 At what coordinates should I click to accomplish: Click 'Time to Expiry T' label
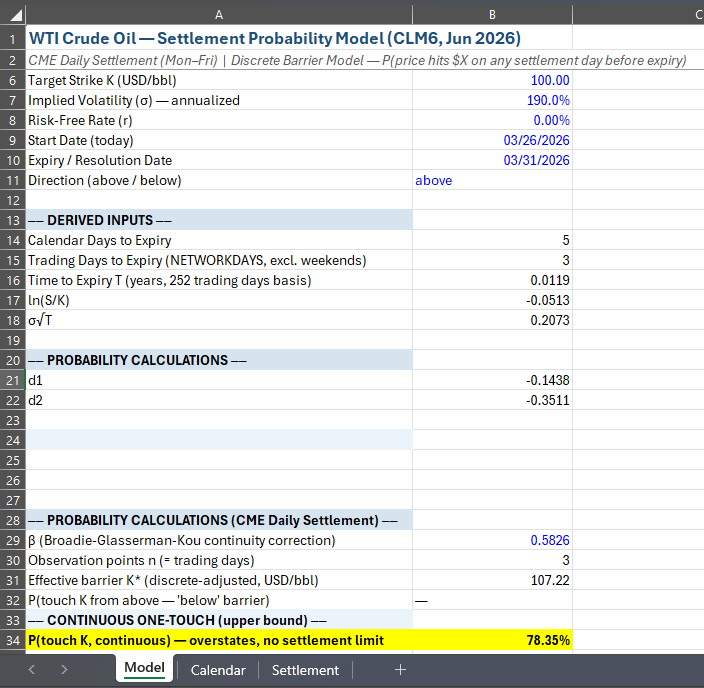[x=170, y=280]
